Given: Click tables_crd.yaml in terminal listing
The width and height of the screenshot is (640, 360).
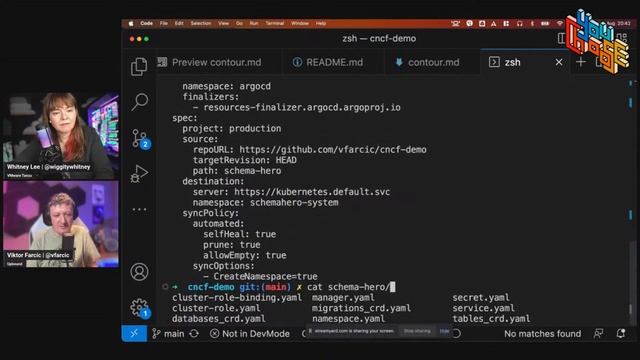Looking at the screenshot, I should click(x=491, y=318).
